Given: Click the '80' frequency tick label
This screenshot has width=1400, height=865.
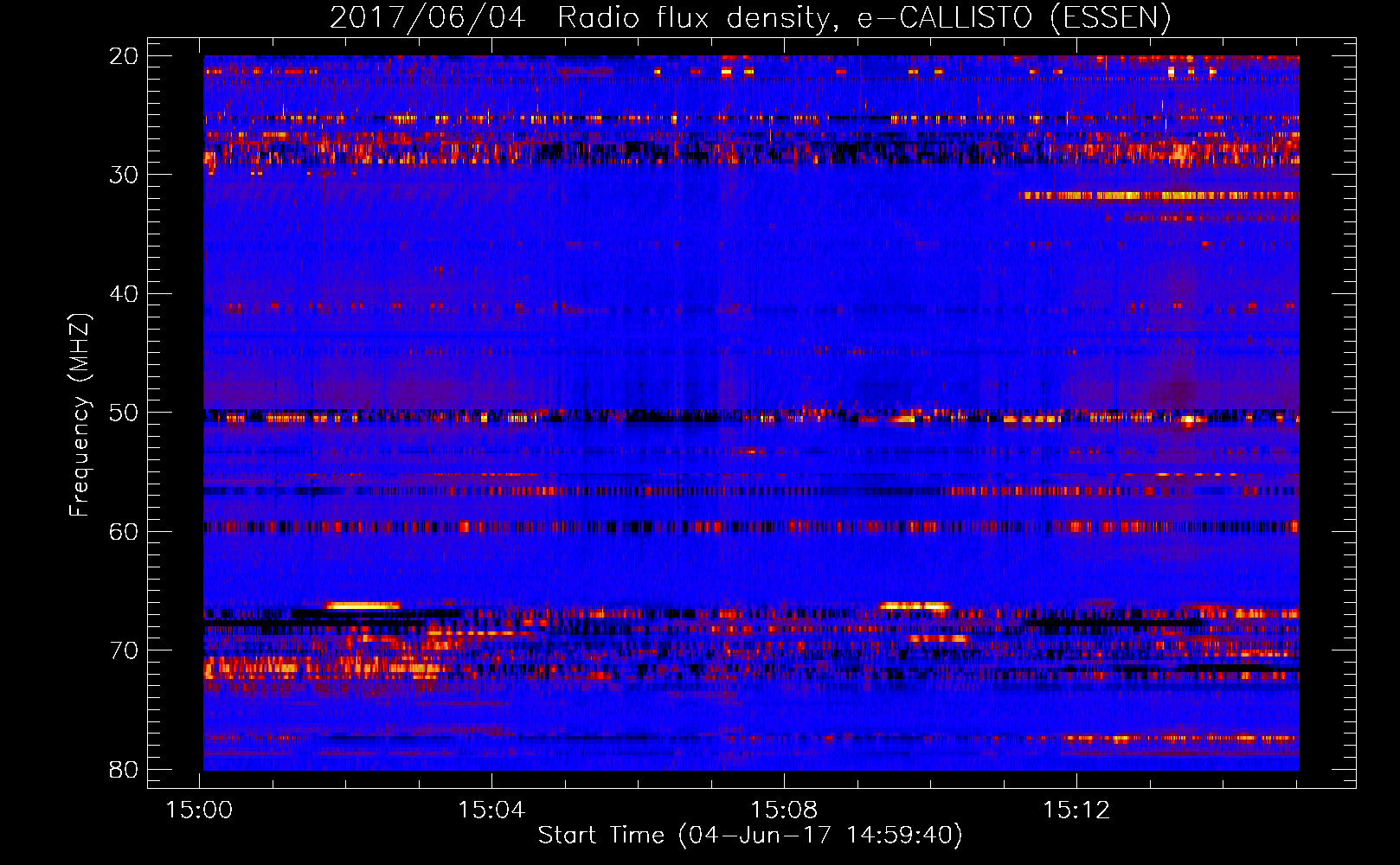Looking at the screenshot, I should click(x=124, y=769).
